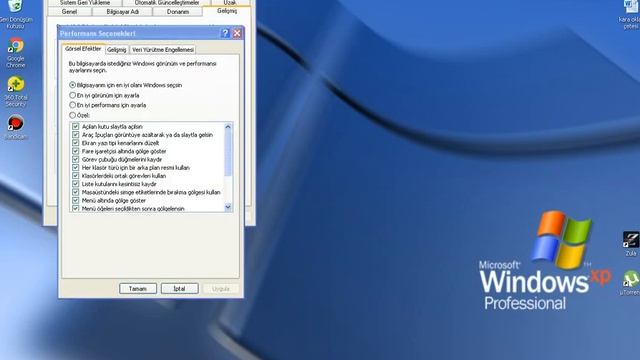640x360 pixels.
Task: Open the Gelişmiş tab in System Properties window
Action: click(x=227, y=11)
